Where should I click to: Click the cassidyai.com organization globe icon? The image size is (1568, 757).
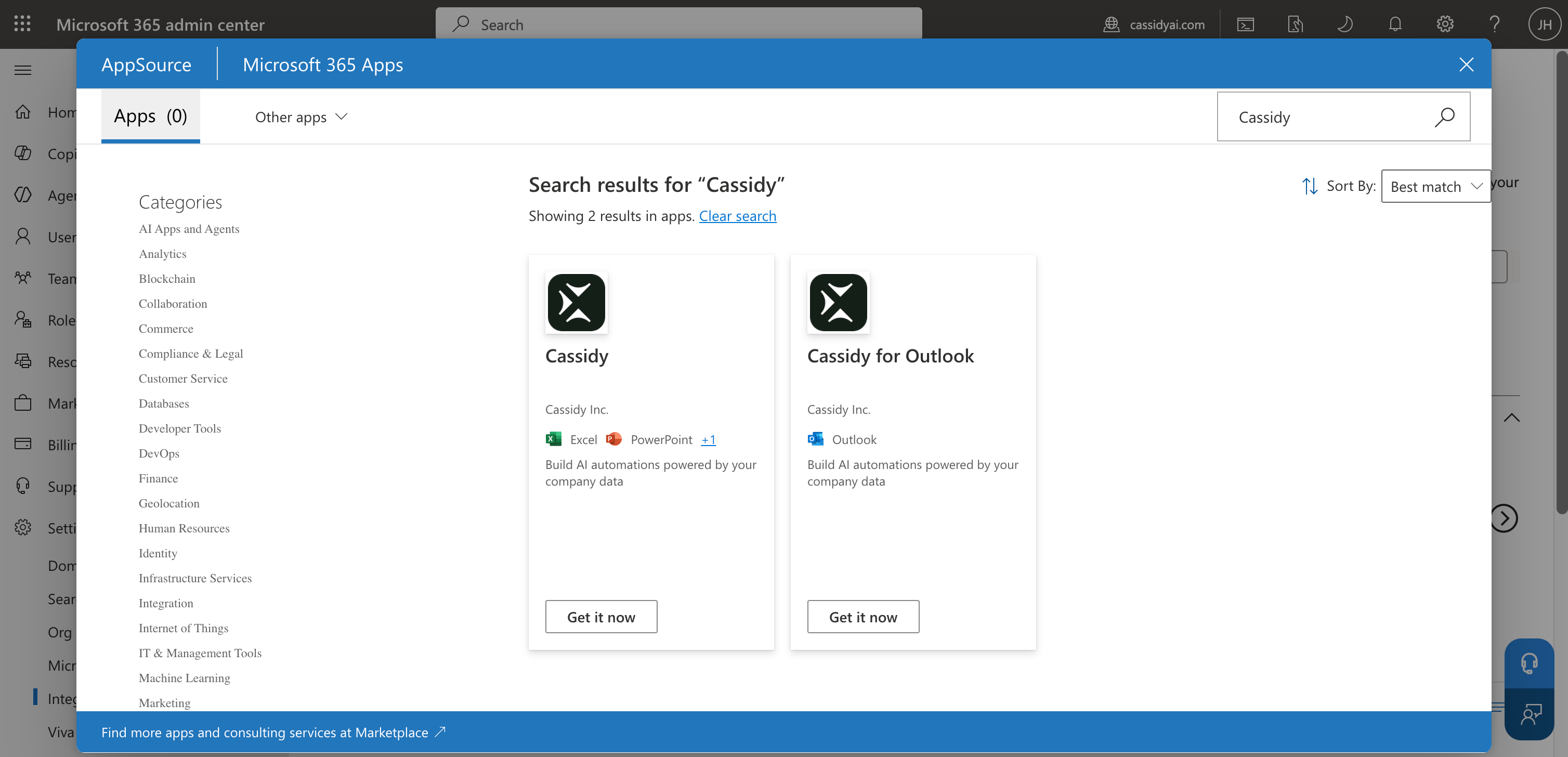pyautogui.click(x=1112, y=24)
